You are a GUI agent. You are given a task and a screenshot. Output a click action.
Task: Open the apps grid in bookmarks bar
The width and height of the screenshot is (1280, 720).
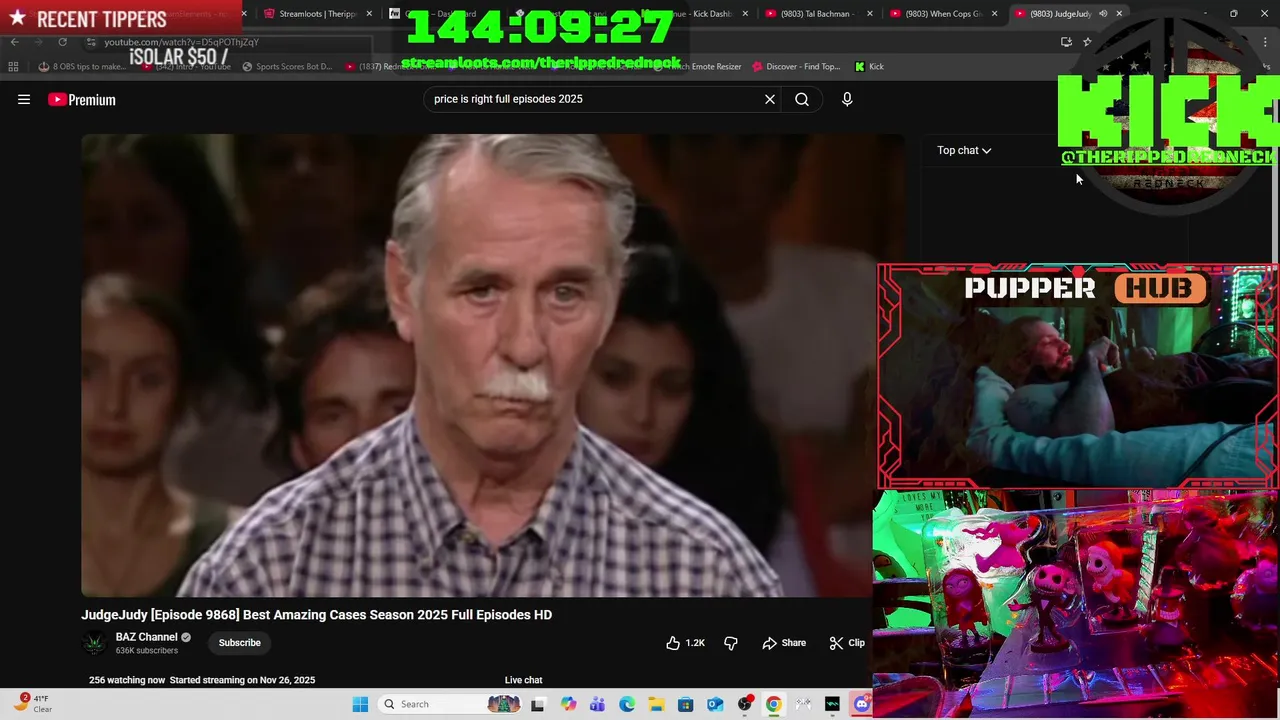point(13,66)
